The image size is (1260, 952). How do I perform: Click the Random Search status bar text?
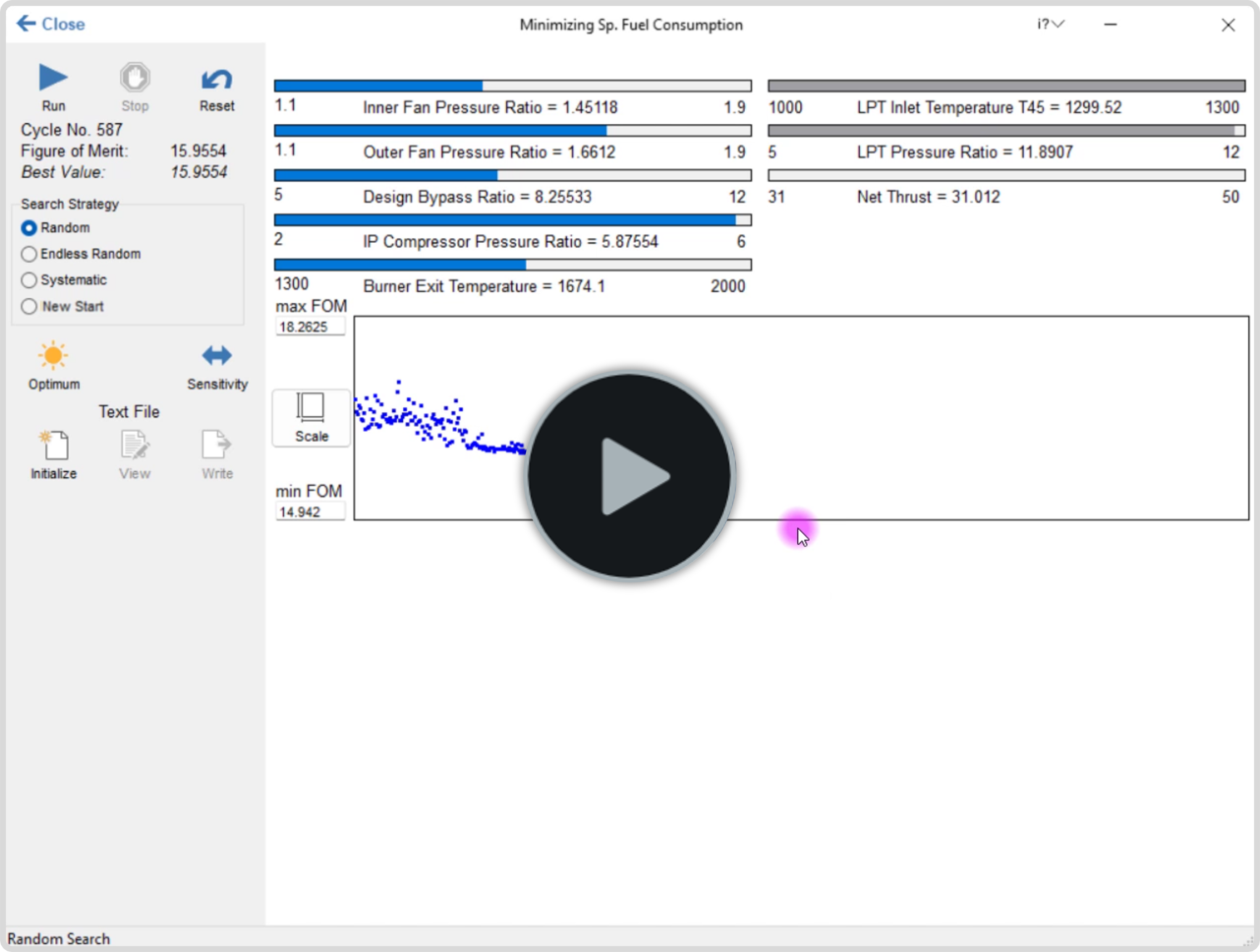(59, 939)
